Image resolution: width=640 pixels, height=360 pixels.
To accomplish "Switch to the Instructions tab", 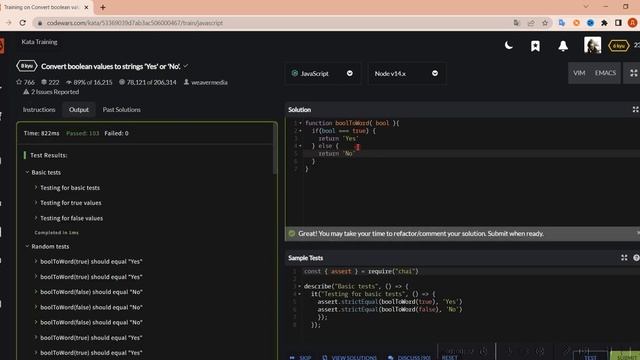I will (x=39, y=109).
